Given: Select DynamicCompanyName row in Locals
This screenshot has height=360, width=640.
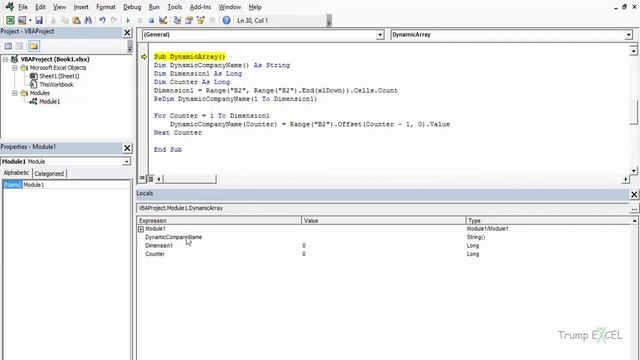Looking at the screenshot, I should [385, 237].
